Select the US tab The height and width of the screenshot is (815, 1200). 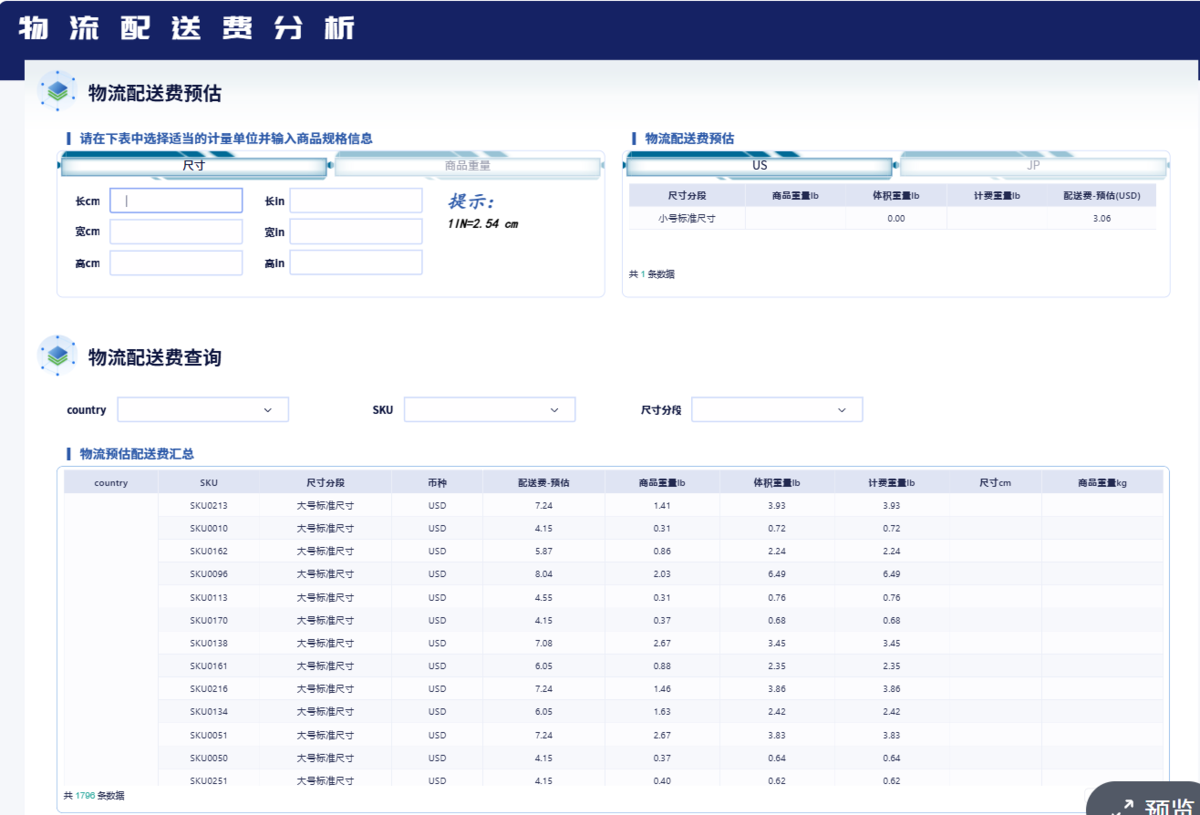click(x=759, y=166)
